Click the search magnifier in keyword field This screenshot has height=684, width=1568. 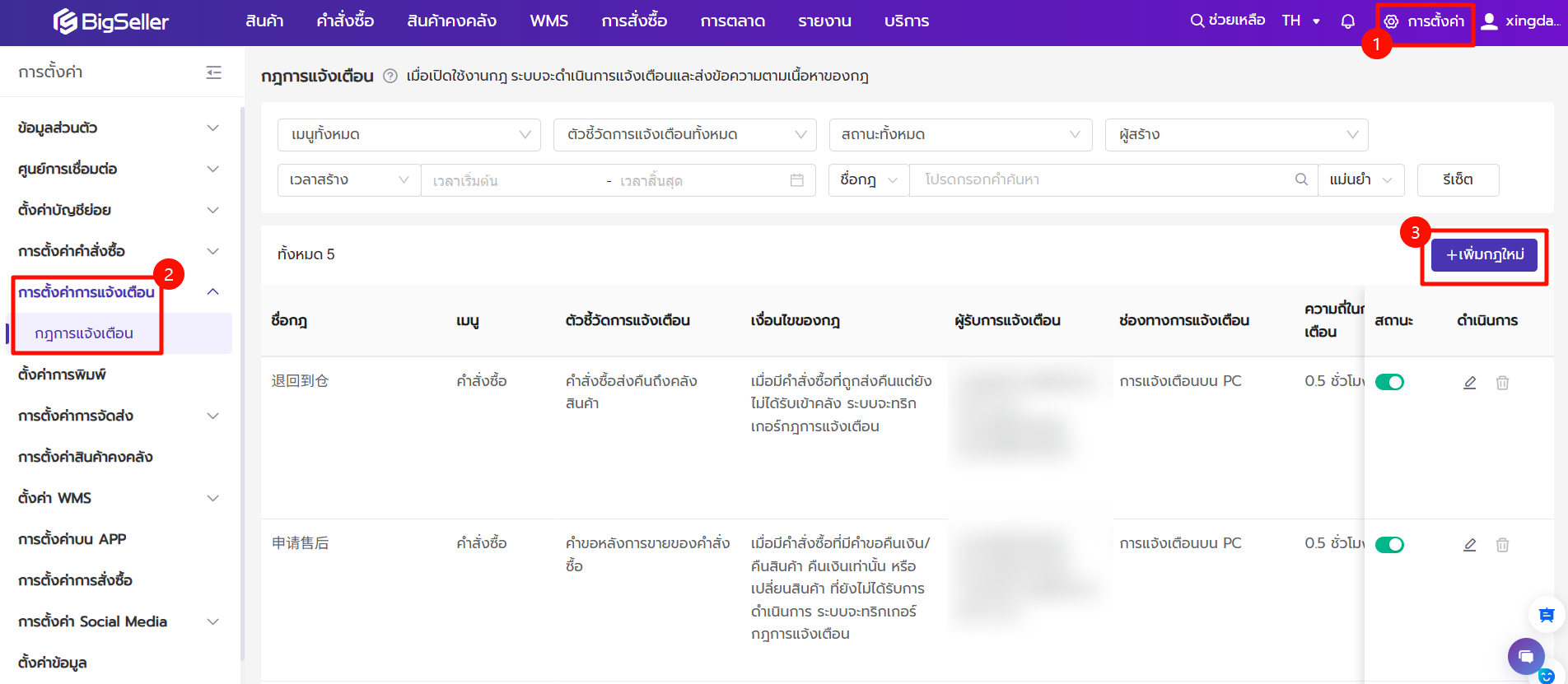pyautogui.click(x=1301, y=179)
